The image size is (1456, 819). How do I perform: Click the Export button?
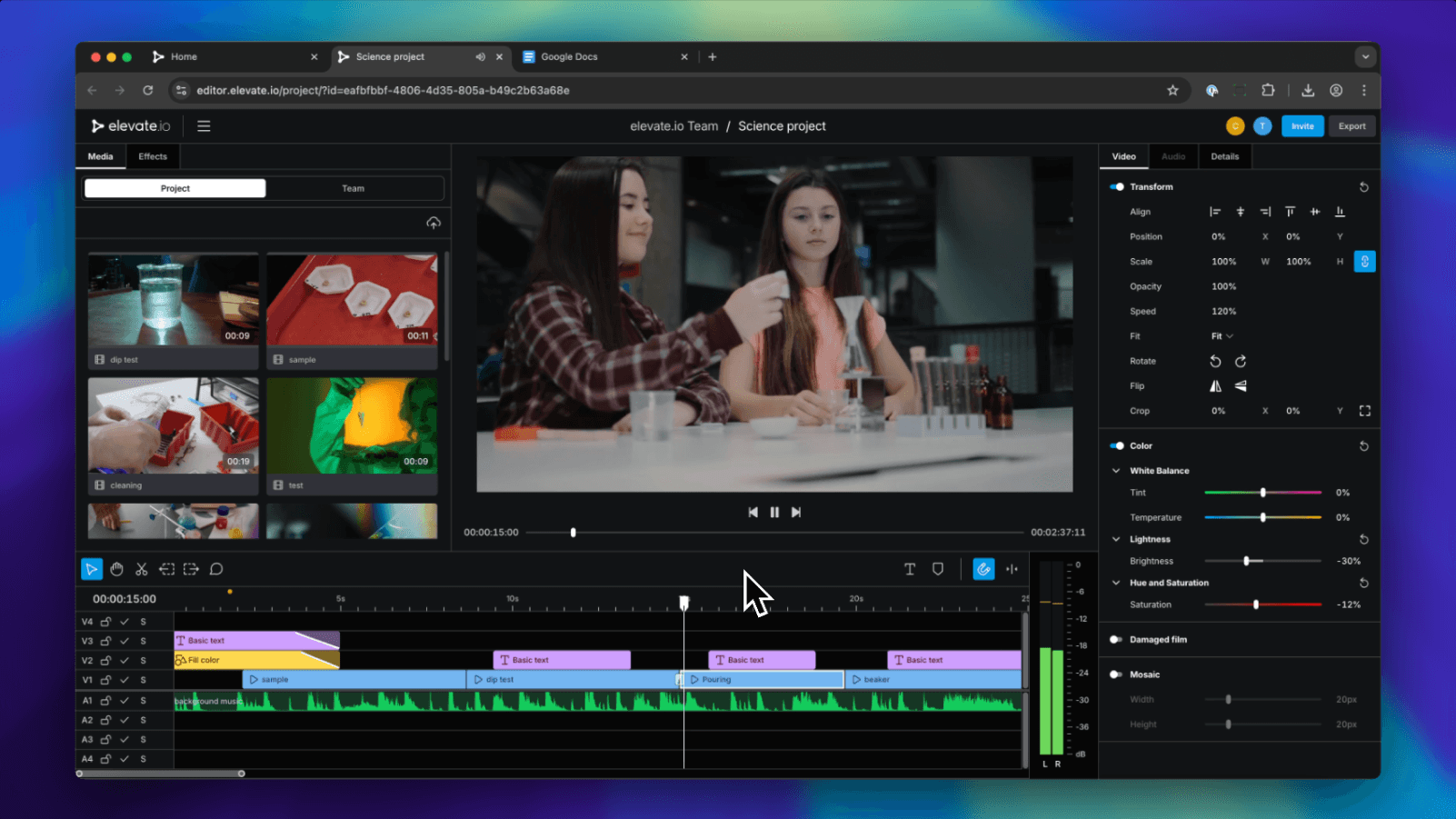(x=1351, y=126)
